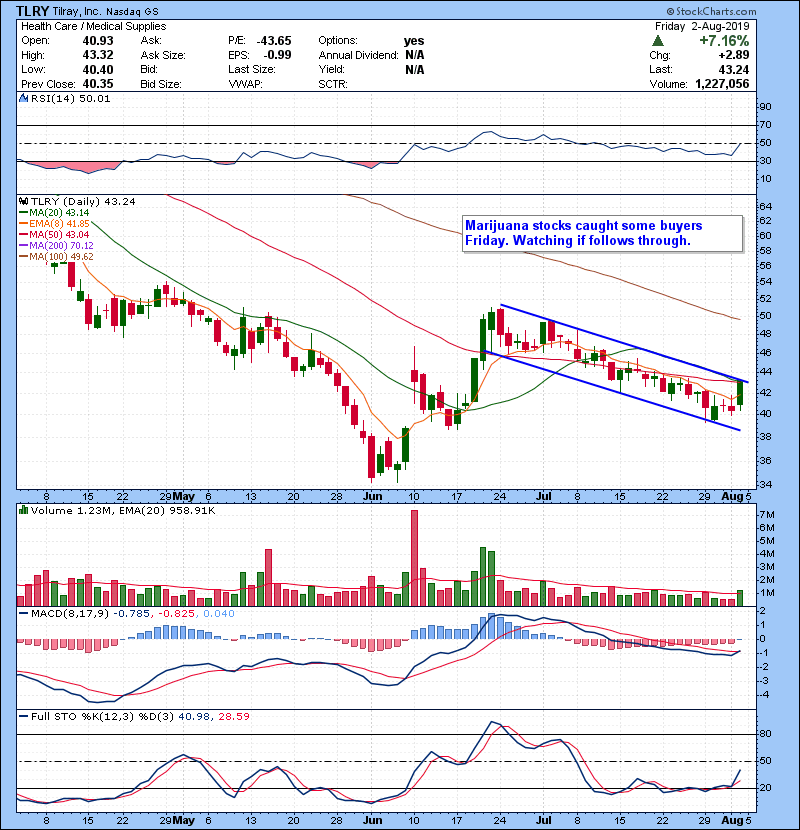
Task: Click the +7.16% percent change
Action: click(x=724, y=41)
